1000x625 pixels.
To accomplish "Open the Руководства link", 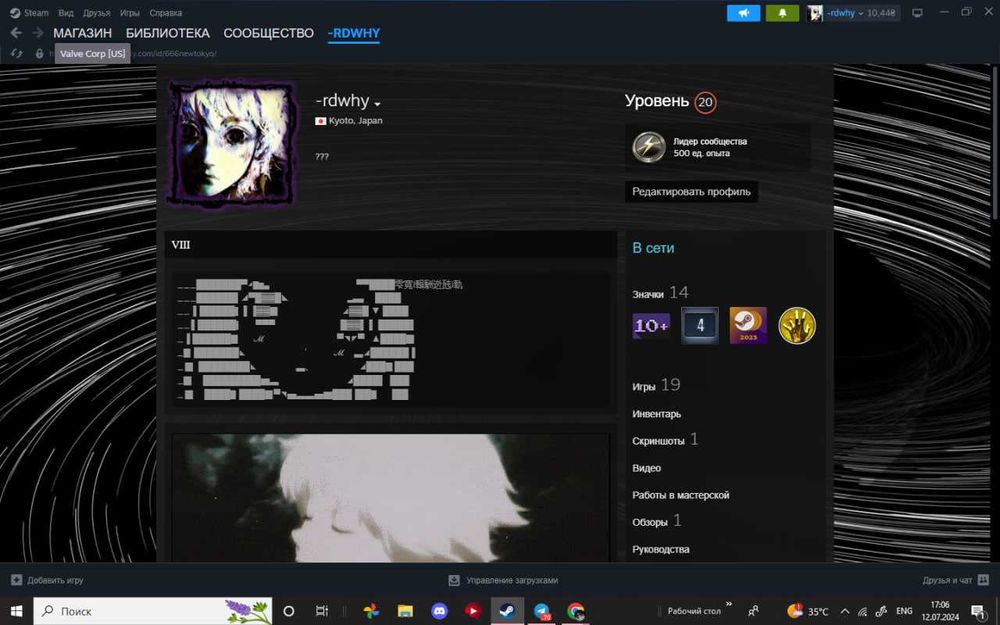I will tap(661, 549).
